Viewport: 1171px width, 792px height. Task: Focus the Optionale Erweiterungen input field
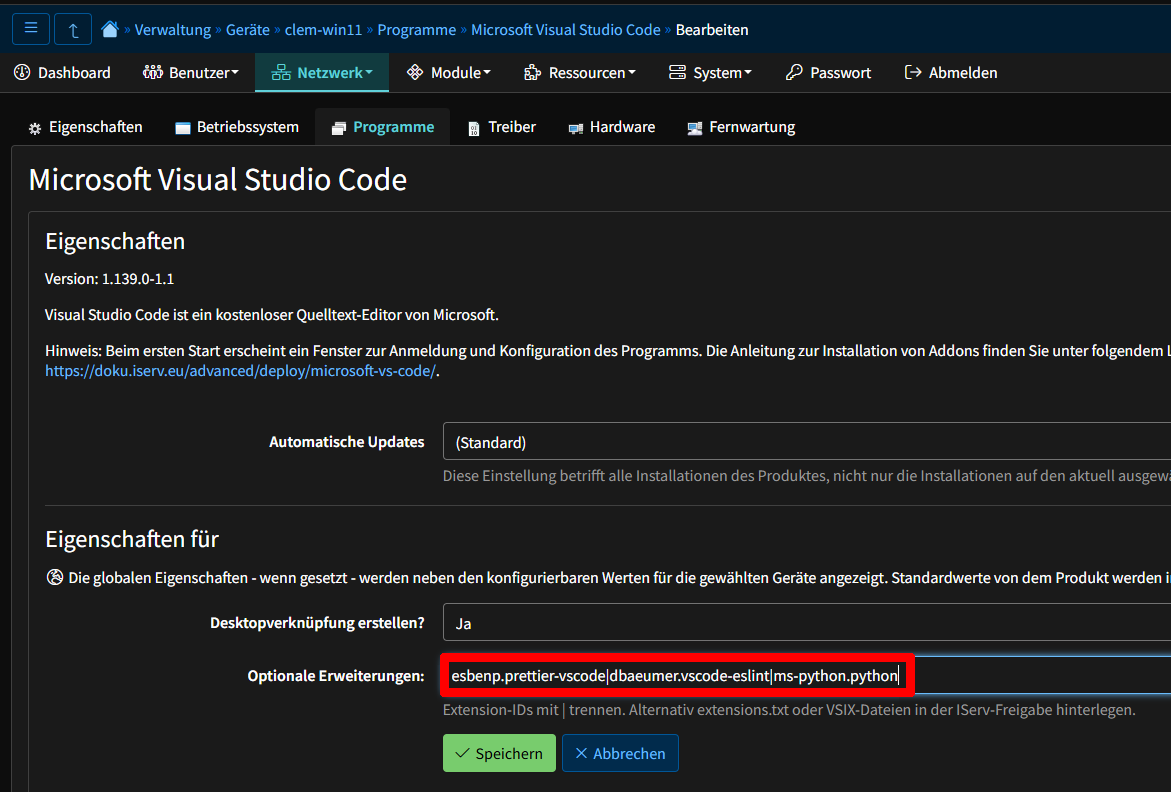807,676
